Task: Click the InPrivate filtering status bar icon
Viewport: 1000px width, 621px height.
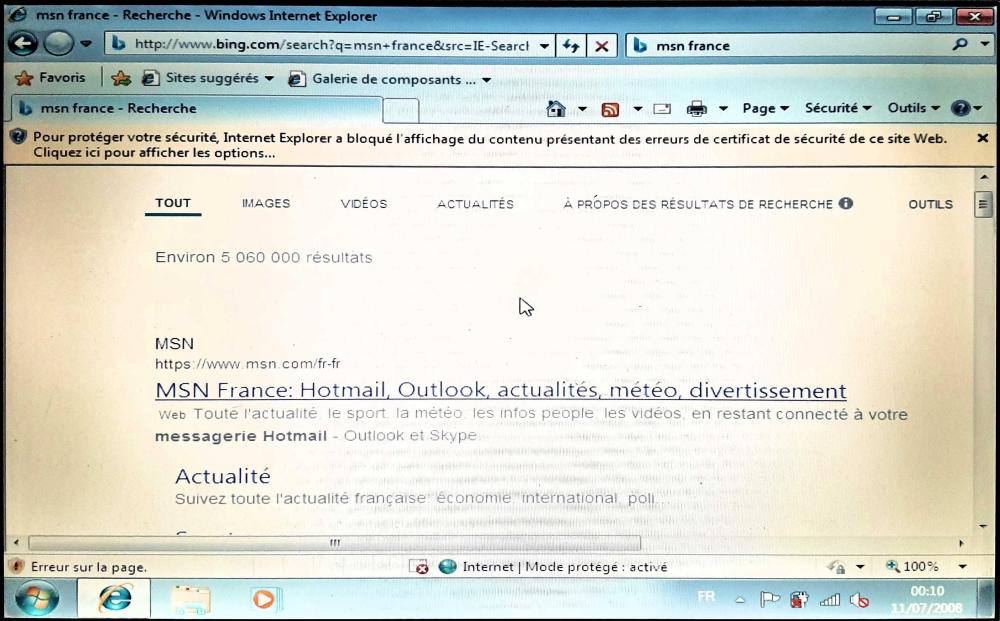Action: point(837,567)
